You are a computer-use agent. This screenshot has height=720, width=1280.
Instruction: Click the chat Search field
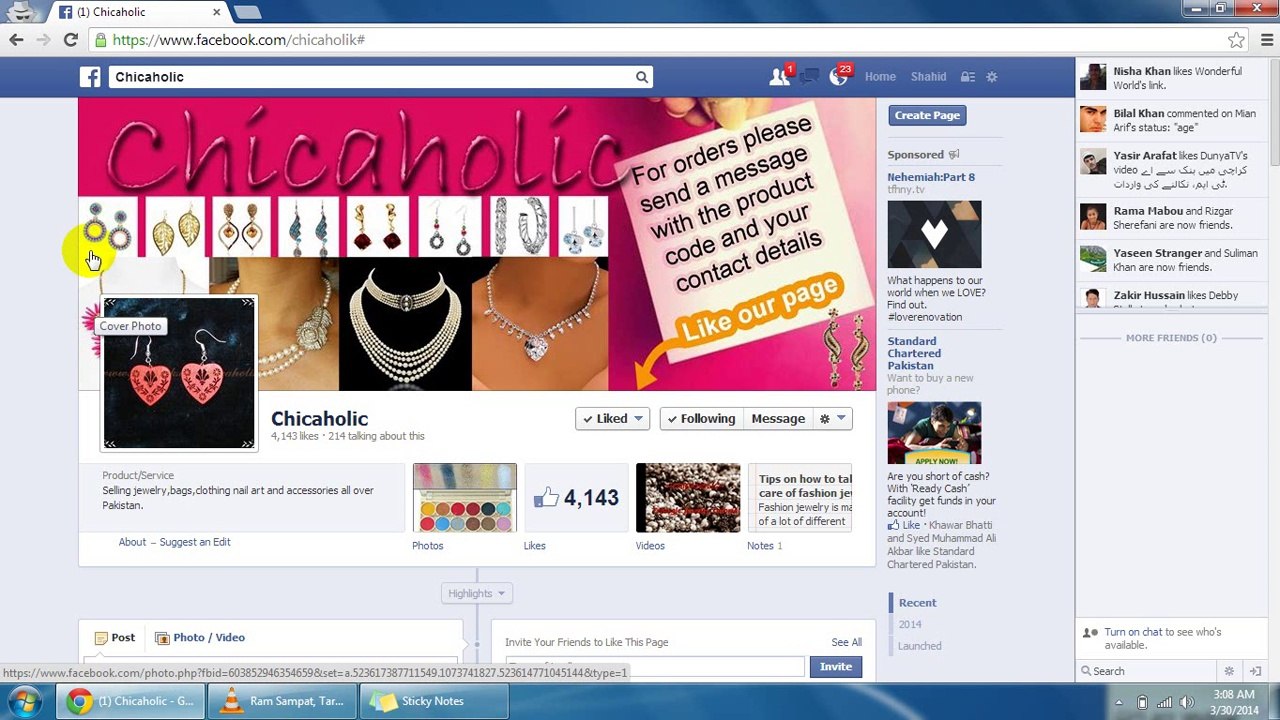(x=1150, y=671)
